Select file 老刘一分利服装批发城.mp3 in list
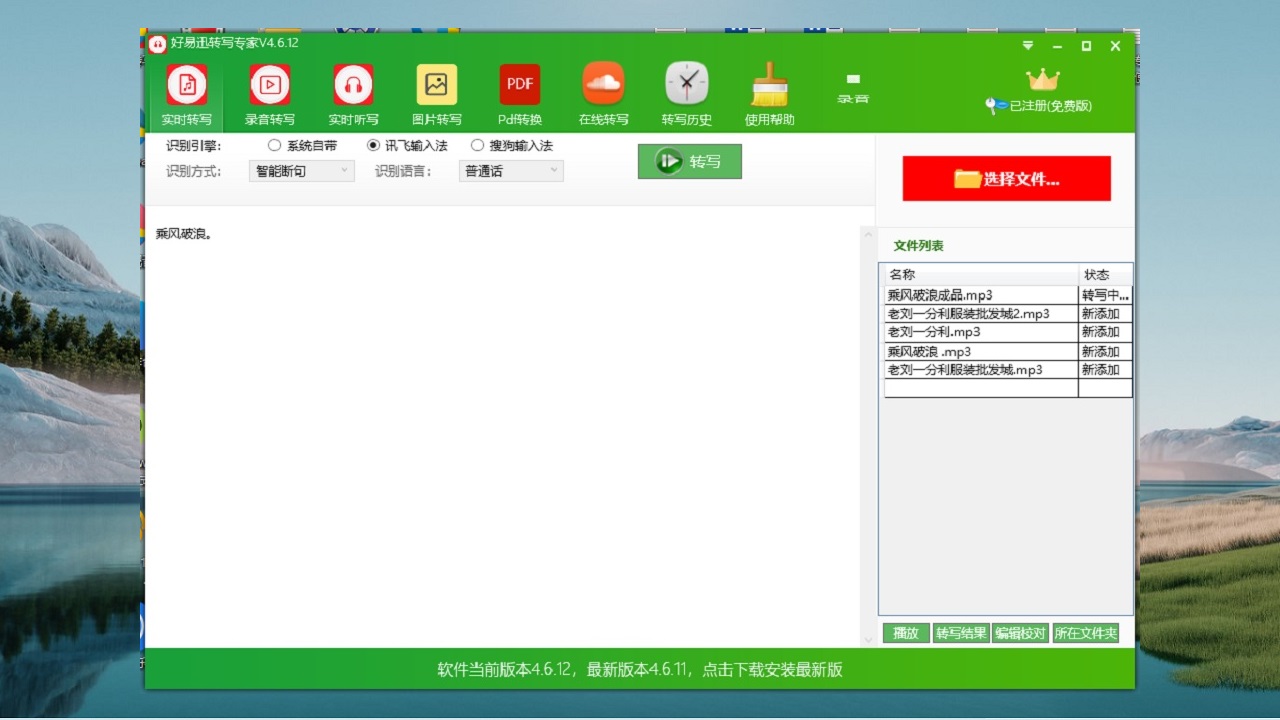1280x720 pixels. pyautogui.click(x=981, y=370)
